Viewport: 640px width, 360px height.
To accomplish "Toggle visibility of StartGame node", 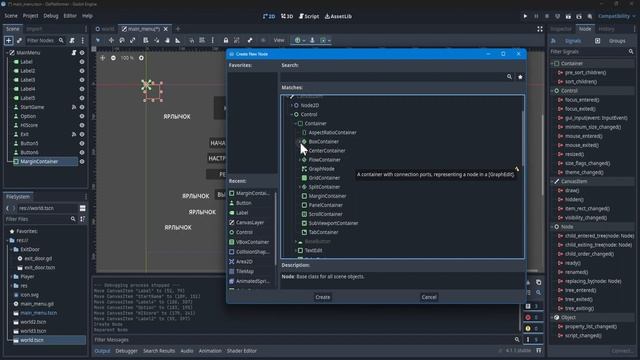I will [x=82, y=107].
